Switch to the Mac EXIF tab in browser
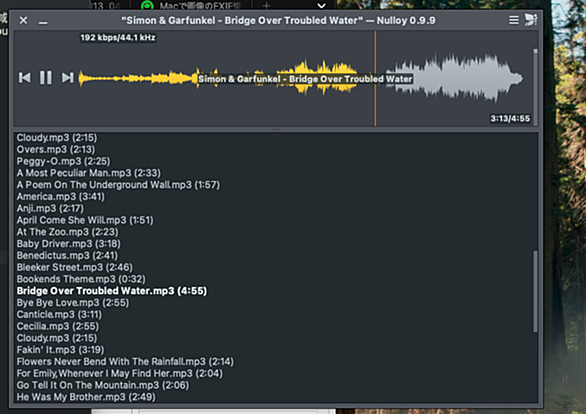Viewport: 586px width, 414px height. tap(191, 5)
